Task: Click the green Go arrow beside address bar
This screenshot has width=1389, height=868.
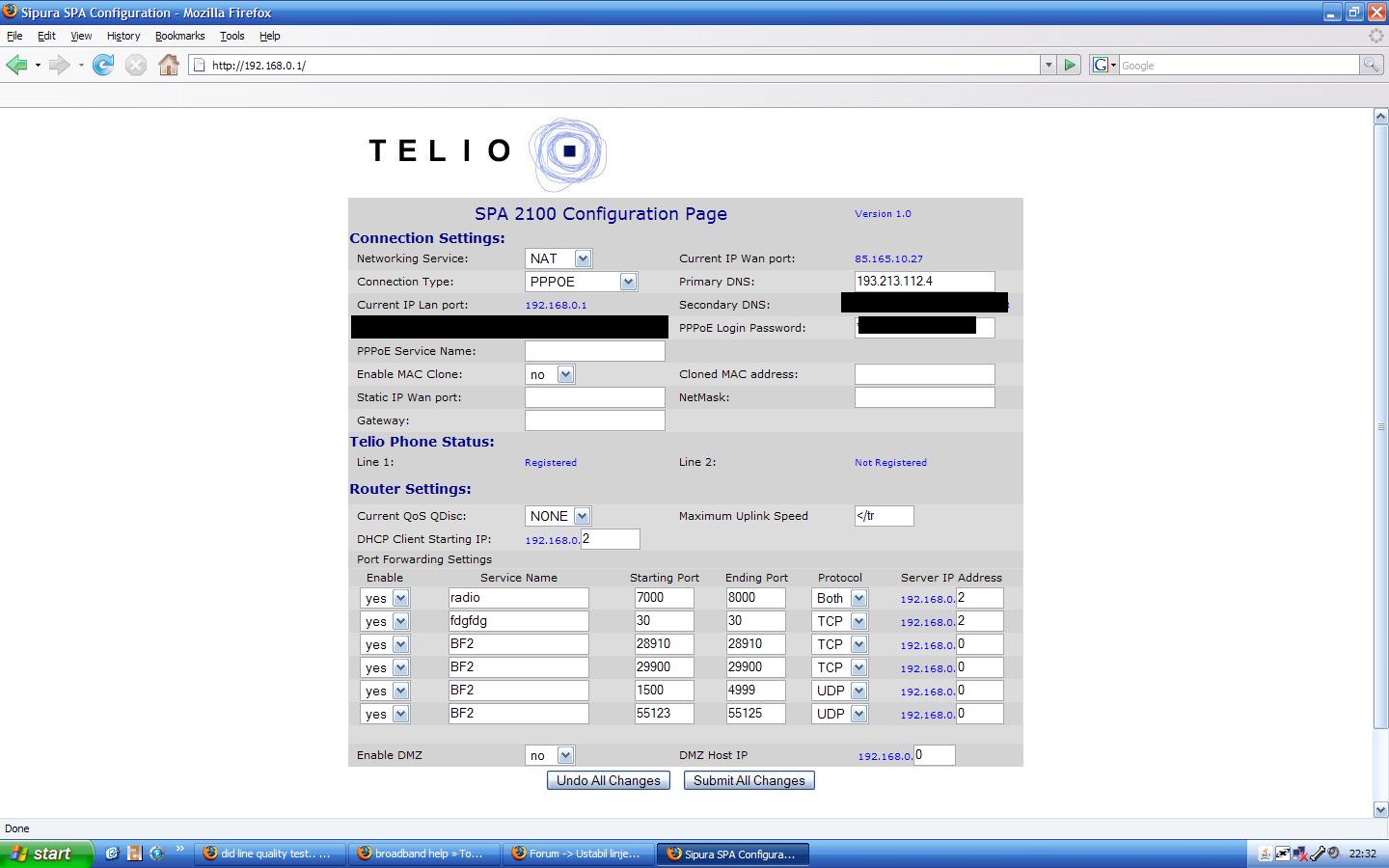Action: pos(1070,65)
